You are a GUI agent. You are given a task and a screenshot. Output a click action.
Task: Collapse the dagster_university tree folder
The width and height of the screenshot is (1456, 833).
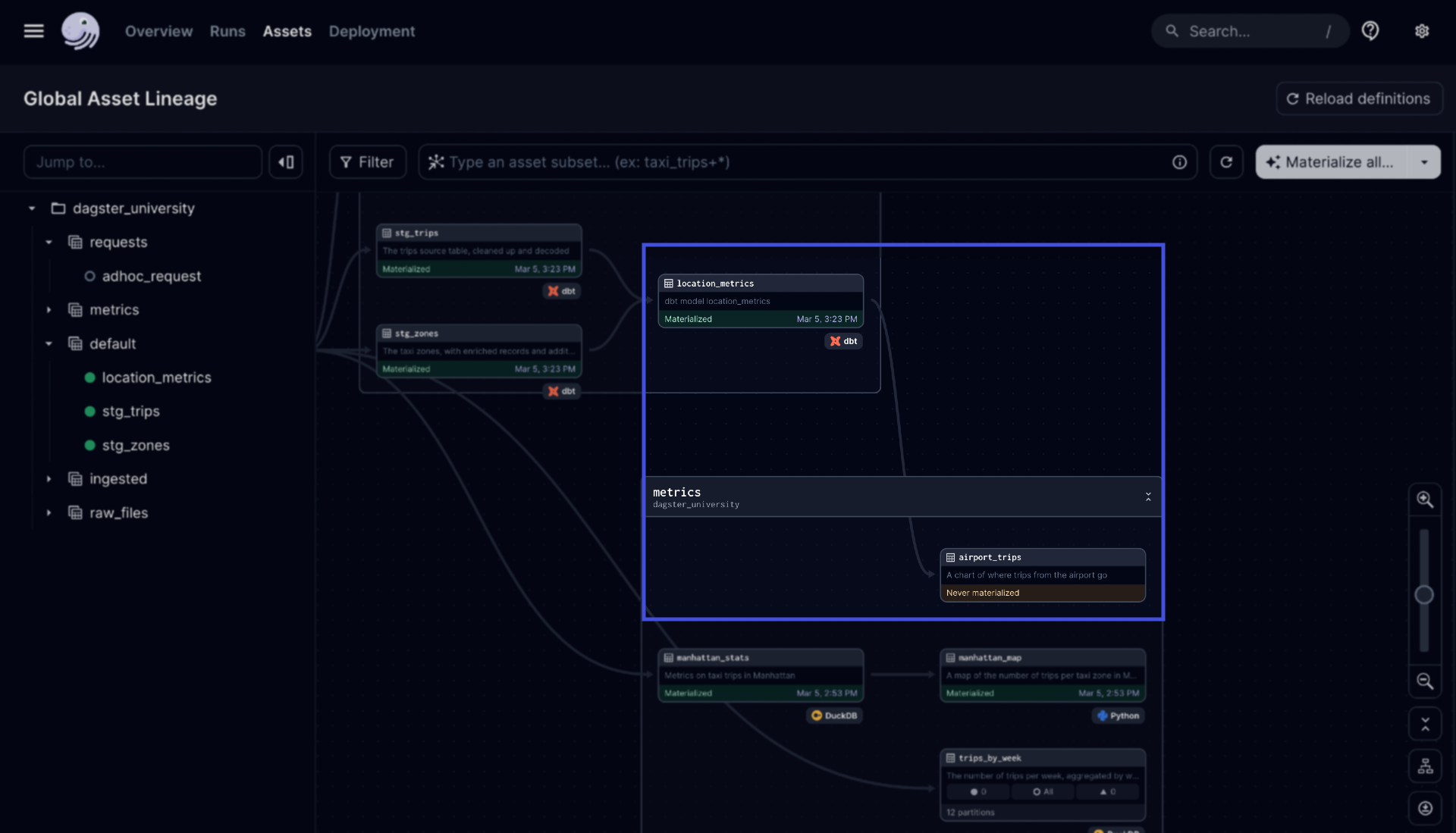(32, 208)
